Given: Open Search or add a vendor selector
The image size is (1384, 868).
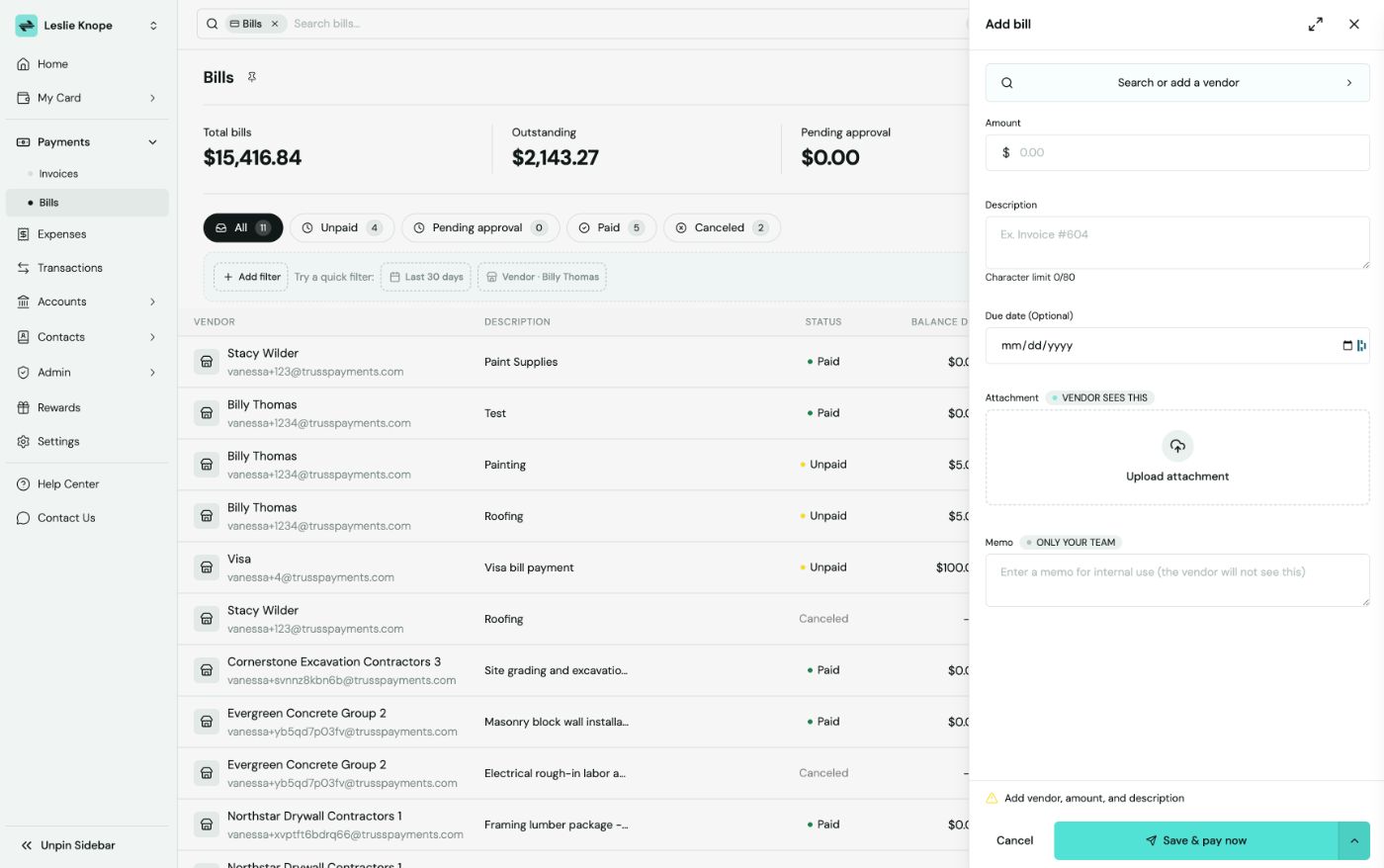Looking at the screenshot, I should click(x=1177, y=83).
